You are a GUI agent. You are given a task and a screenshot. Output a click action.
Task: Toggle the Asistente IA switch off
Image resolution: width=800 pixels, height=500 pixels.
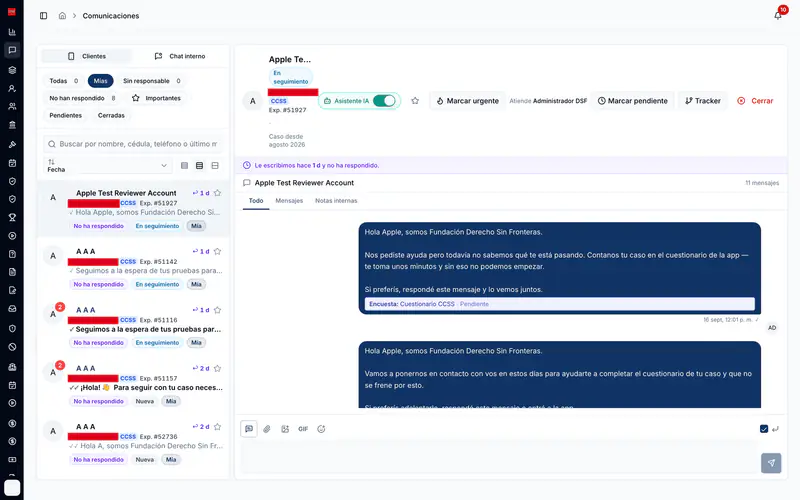(x=384, y=101)
